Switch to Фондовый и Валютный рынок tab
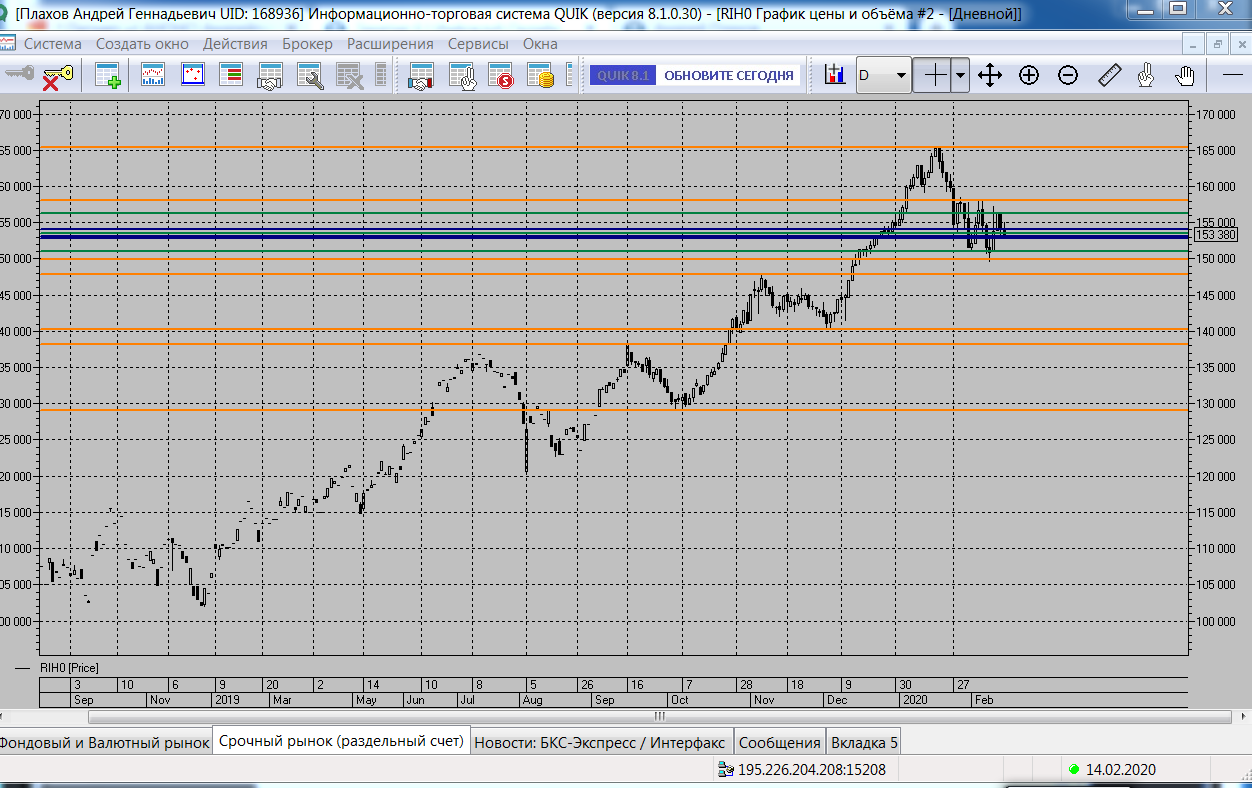This screenshot has height=788, width=1252. click(104, 742)
